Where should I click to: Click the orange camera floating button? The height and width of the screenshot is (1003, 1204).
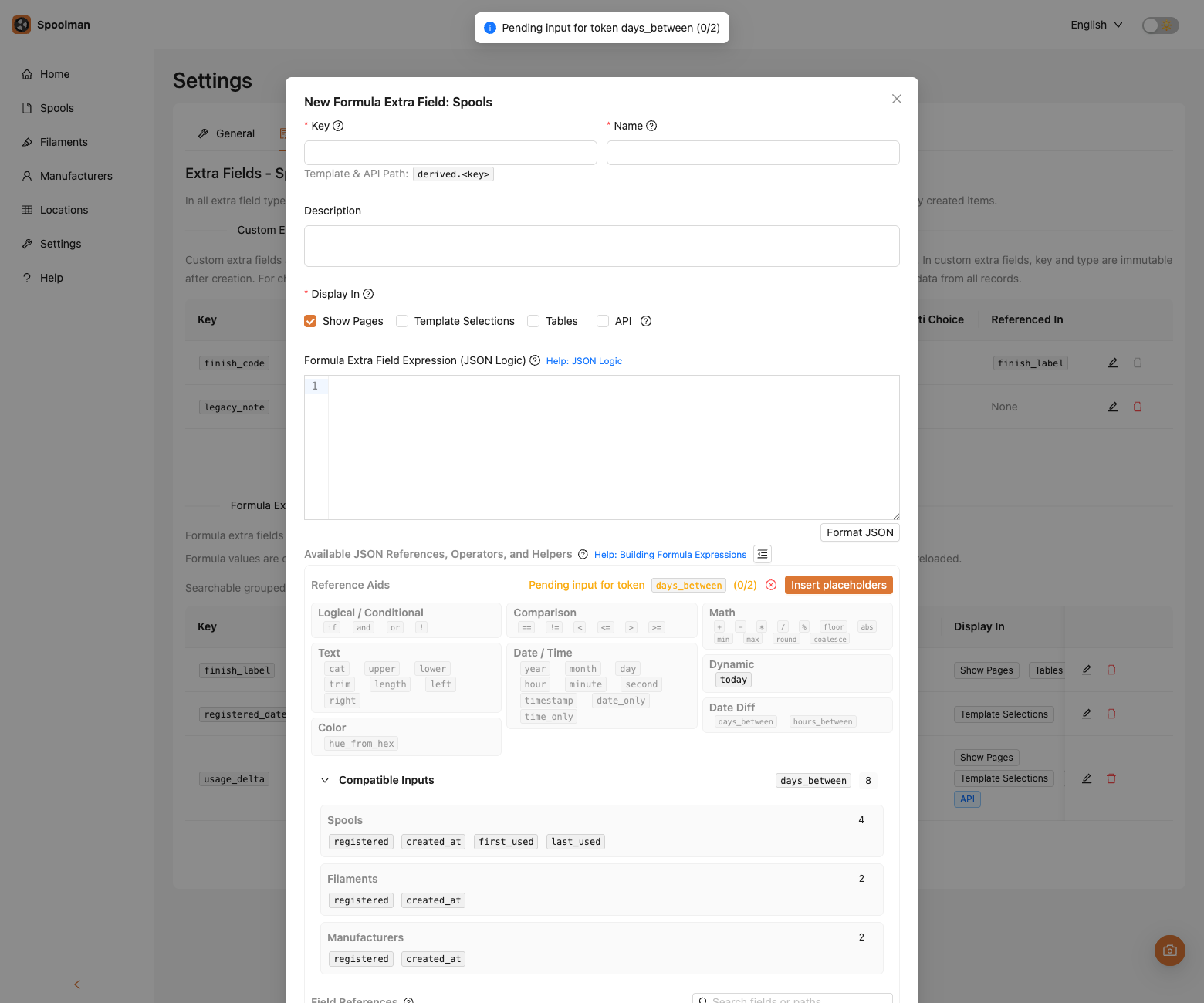click(1170, 951)
